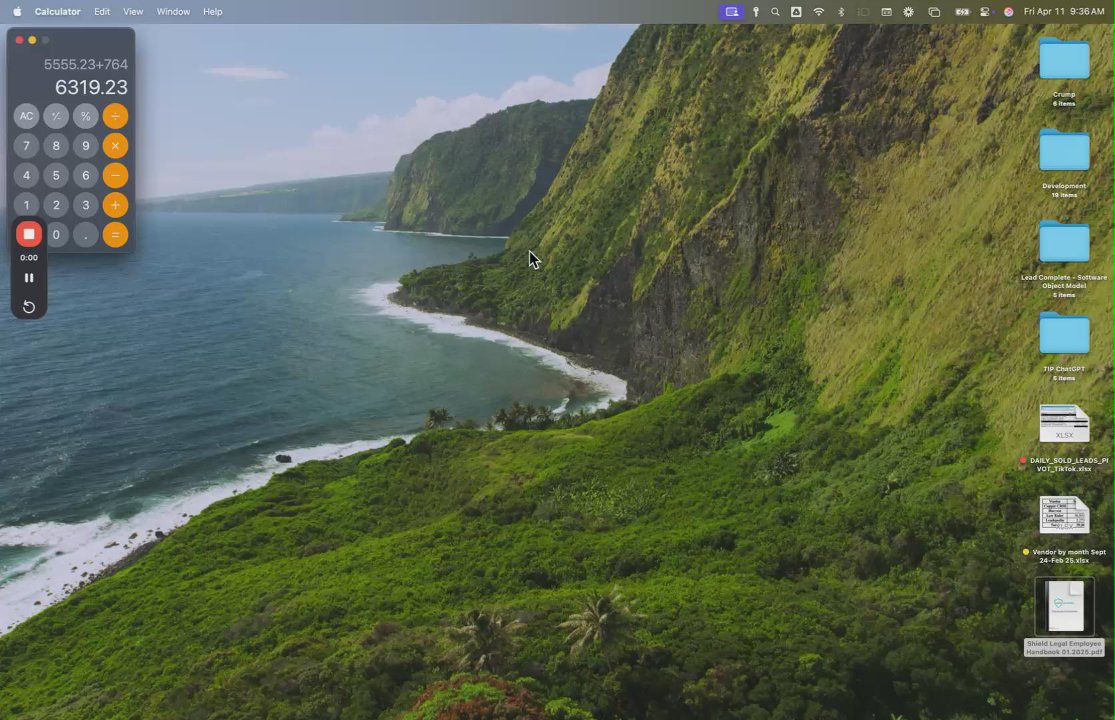Screen dimensions: 1115x720
Task: Show battery status in the menu bar
Action: point(961,11)
